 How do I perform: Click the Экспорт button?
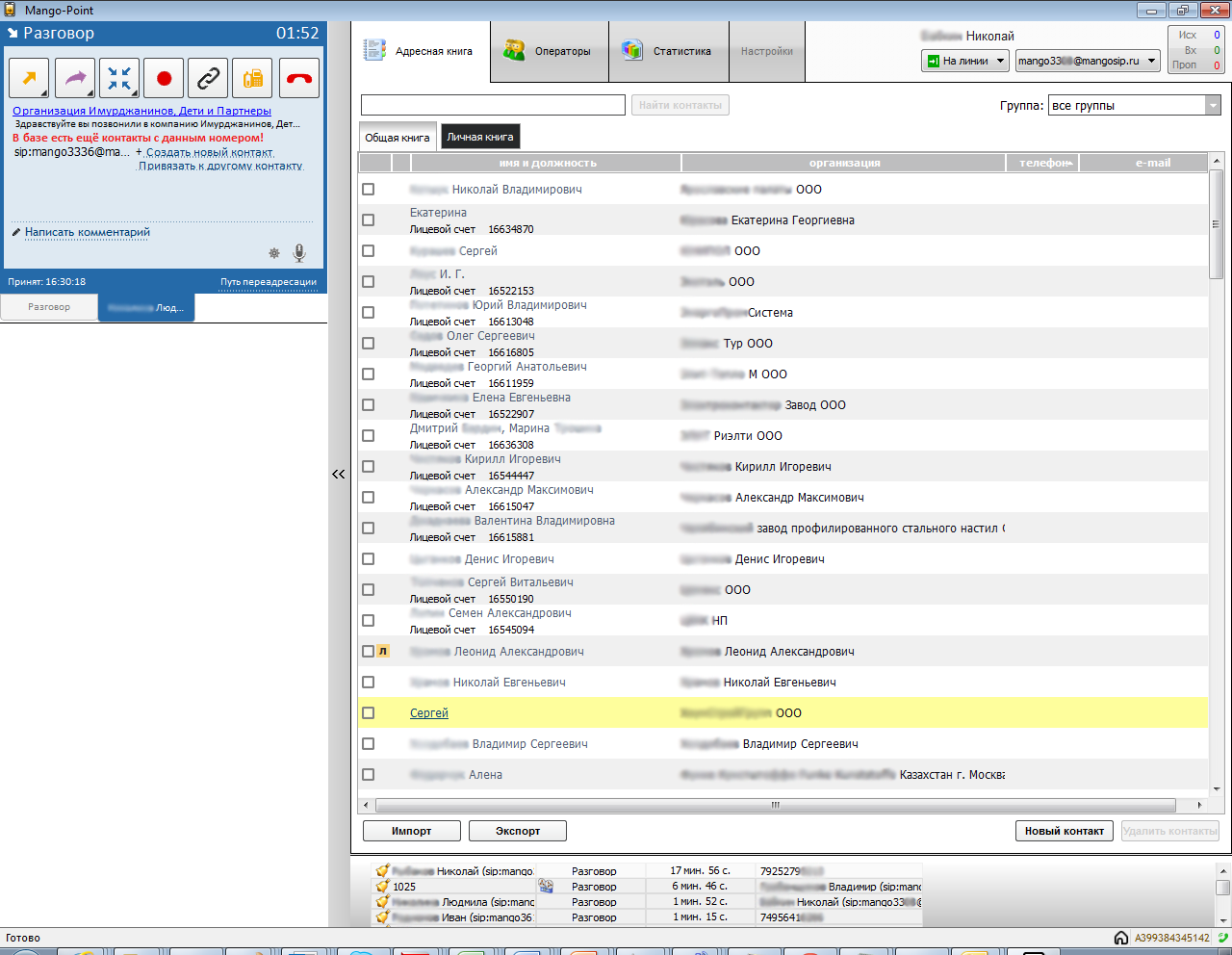[x=518, y=831]
